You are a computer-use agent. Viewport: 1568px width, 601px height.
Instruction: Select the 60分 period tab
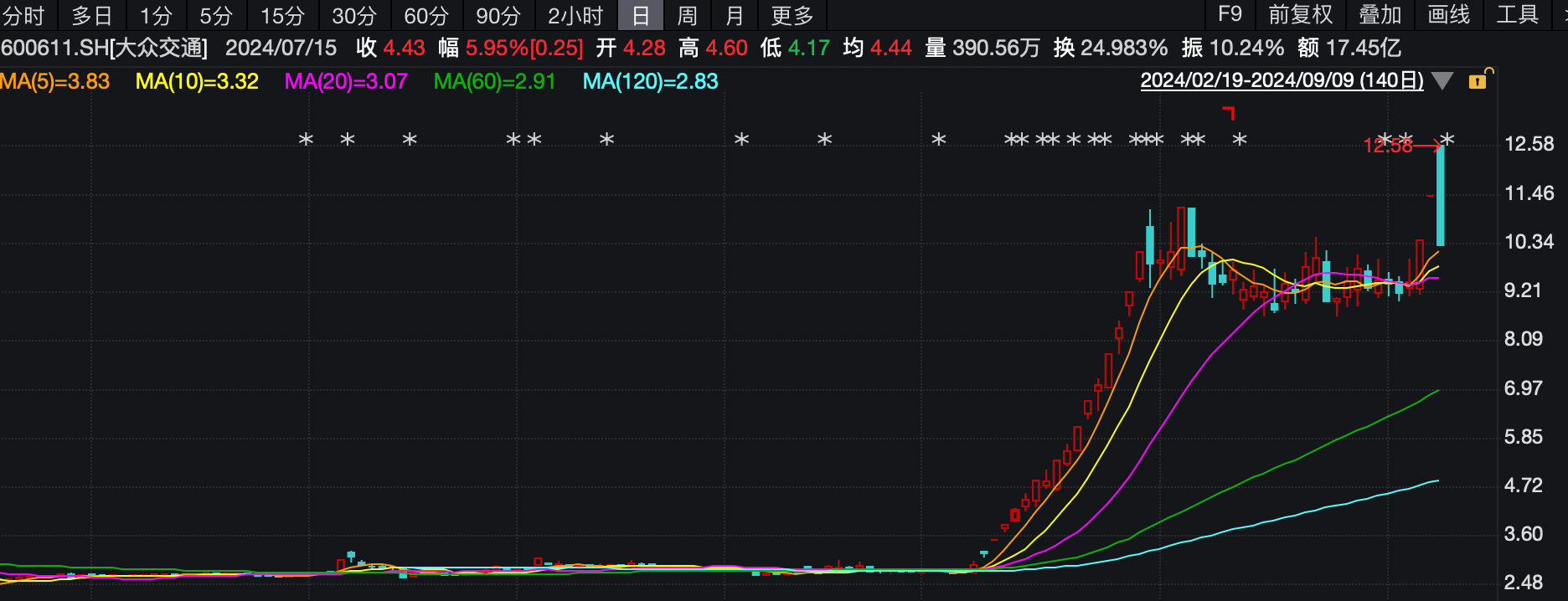click(x=426, y=15)
